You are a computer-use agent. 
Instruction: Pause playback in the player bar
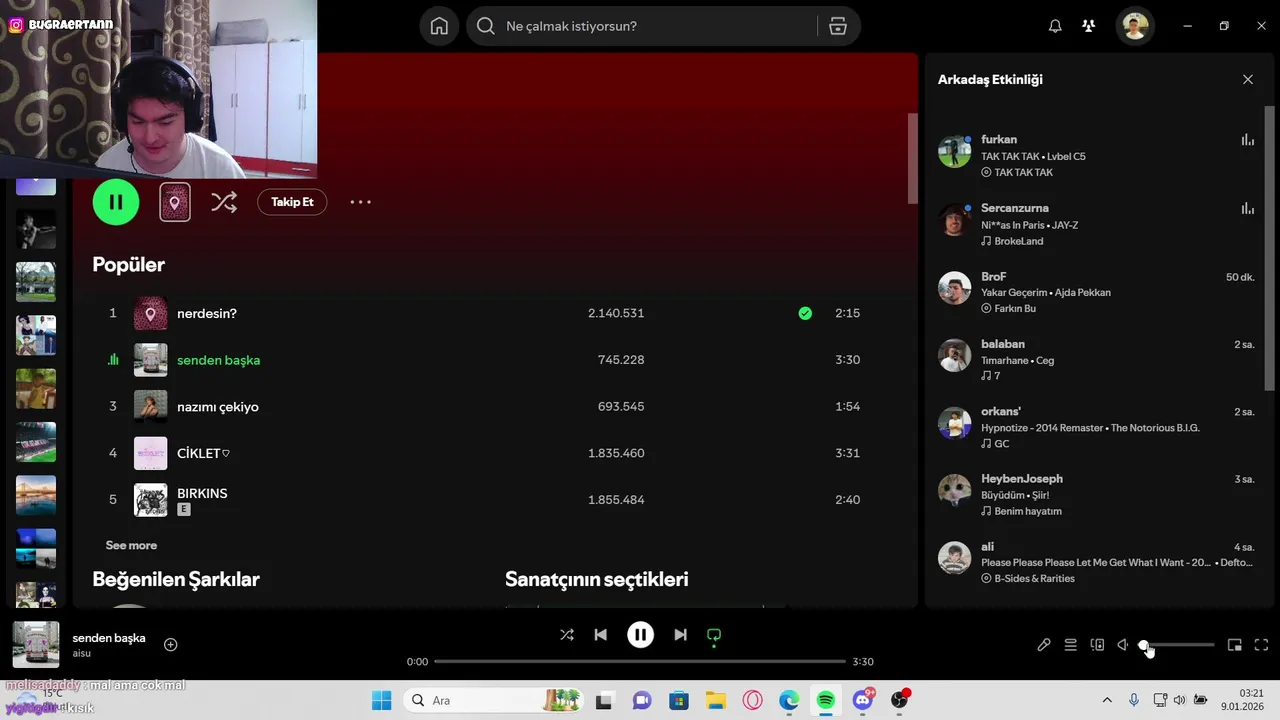click(640, 635)
